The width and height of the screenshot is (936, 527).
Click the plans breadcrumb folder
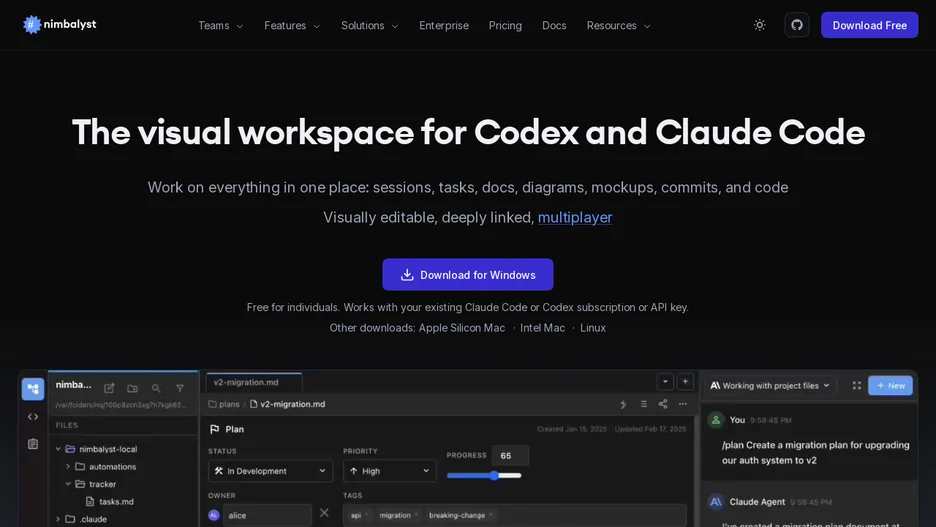[224, 404]
